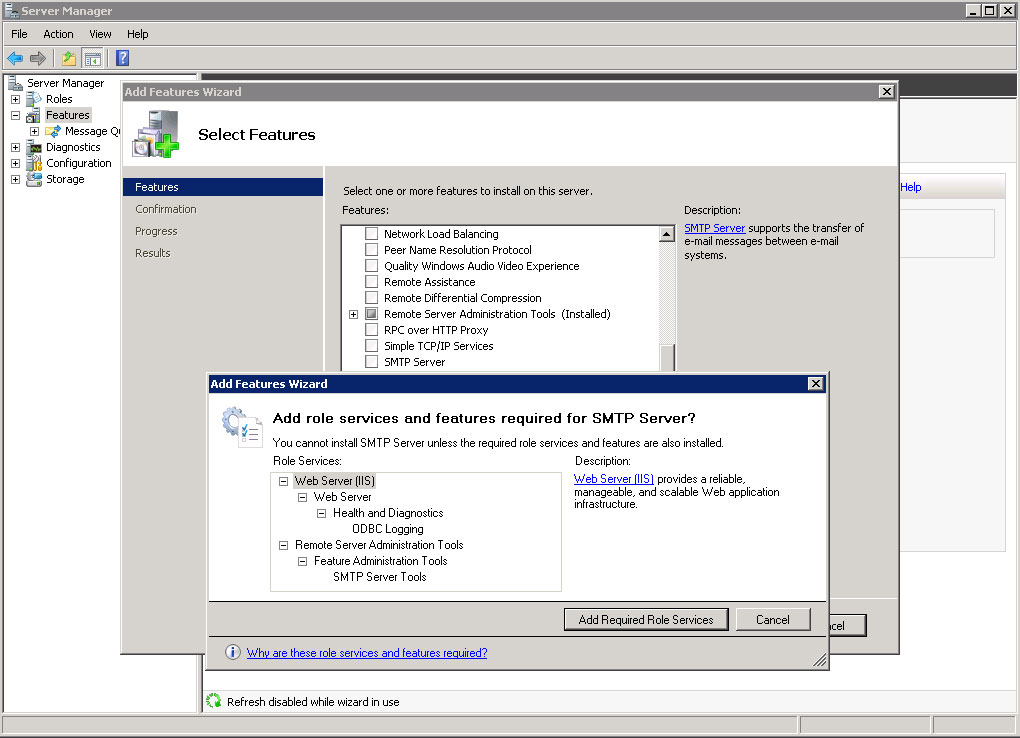Click the Storage node icon
The height and width of the screenshot is (738, 1020).
coord(34,179)
